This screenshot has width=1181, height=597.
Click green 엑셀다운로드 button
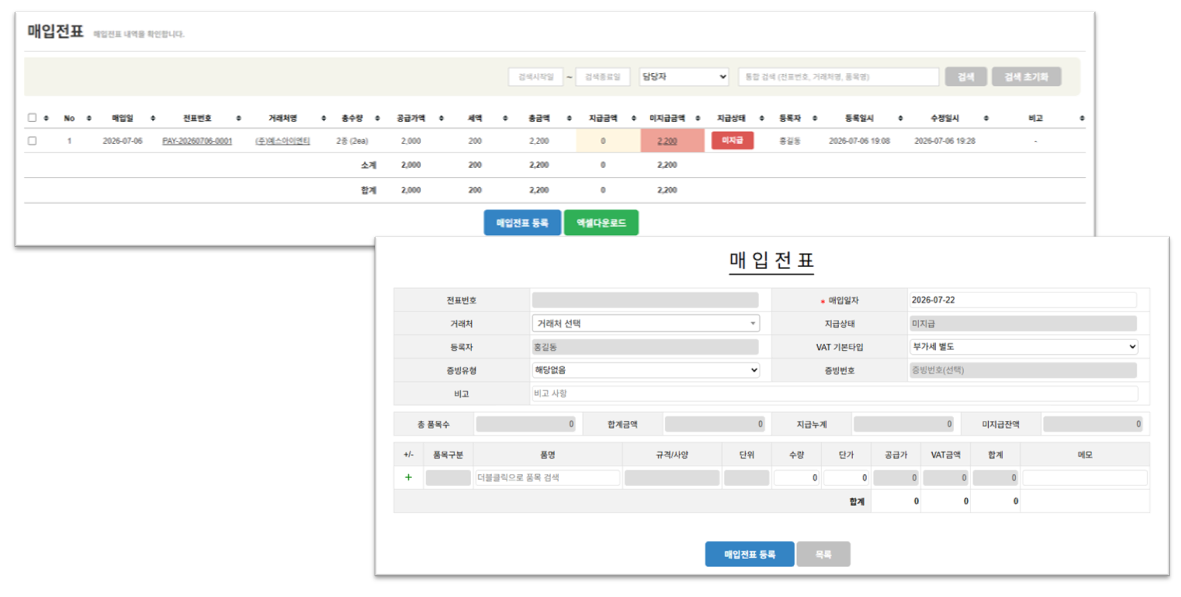[601, 223]
